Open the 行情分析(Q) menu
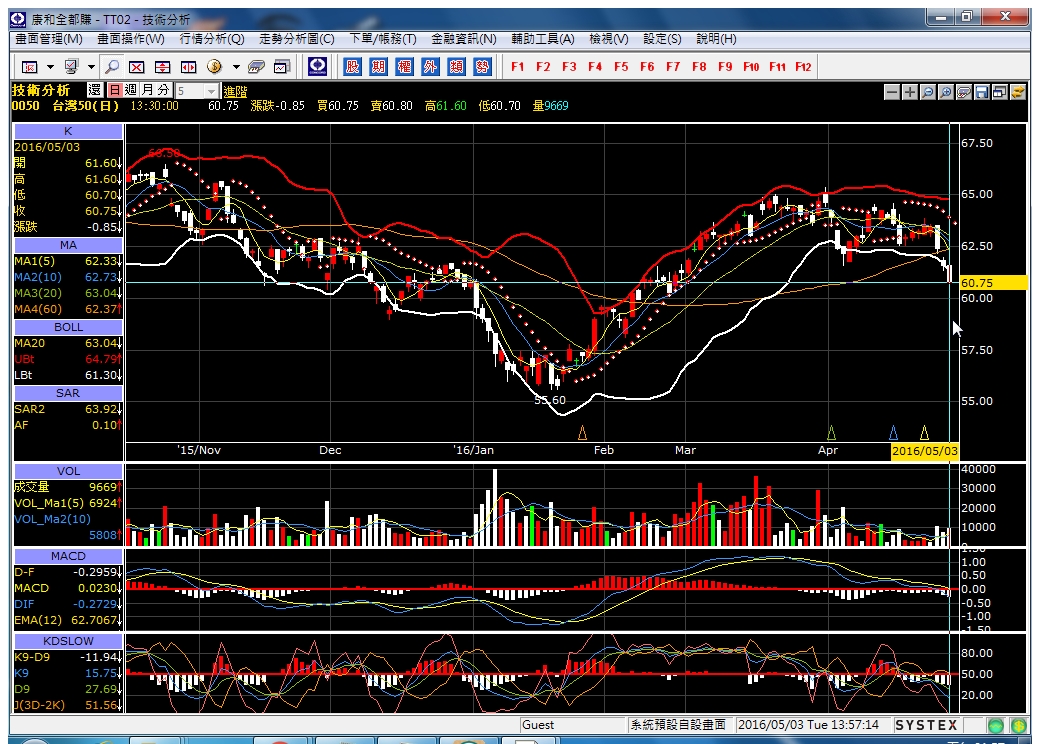Screen dimensions: 1040x744 tap(212, 39)
